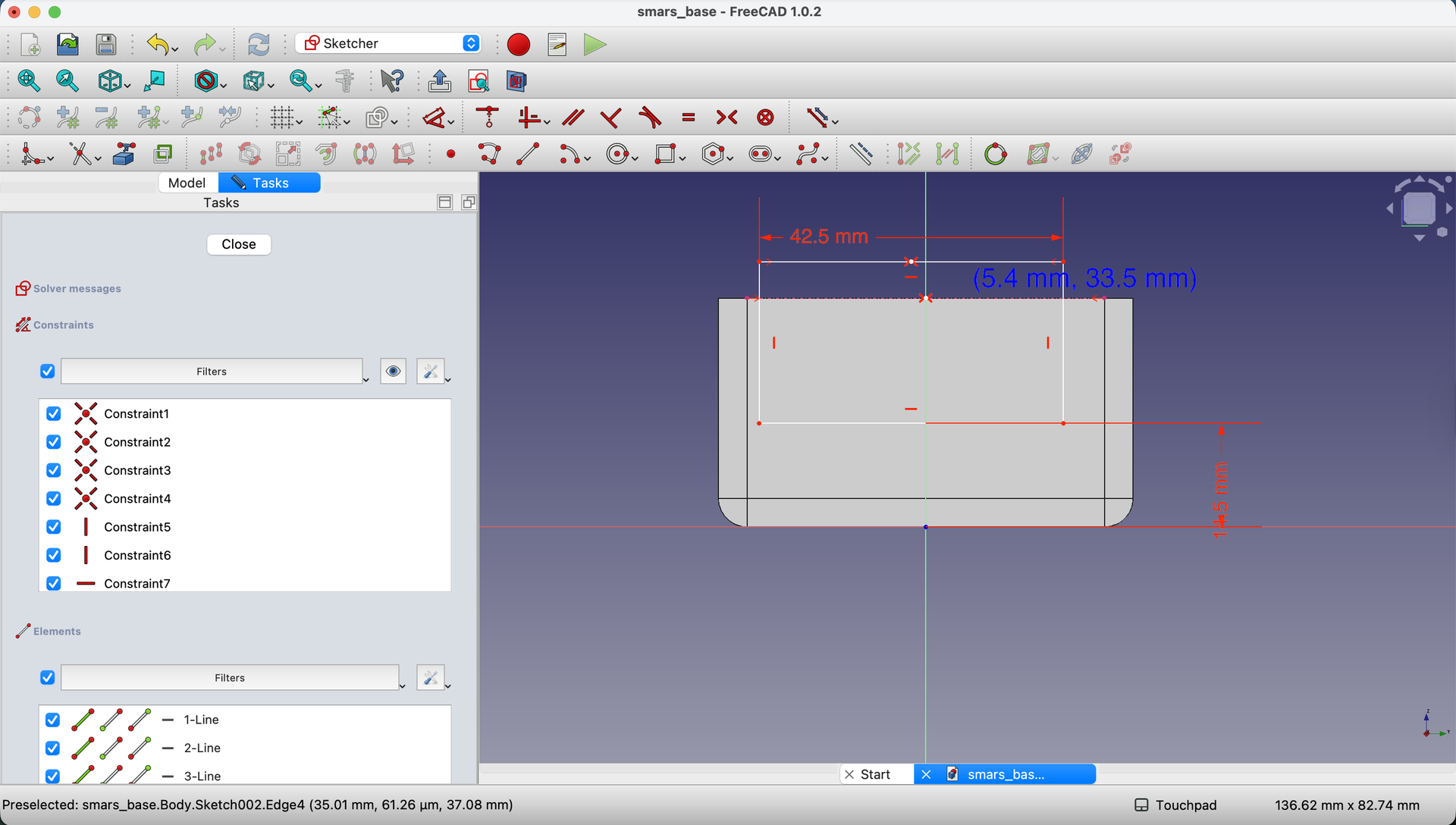Click the 42.5 mm dimension label

(x=829, y=237)
